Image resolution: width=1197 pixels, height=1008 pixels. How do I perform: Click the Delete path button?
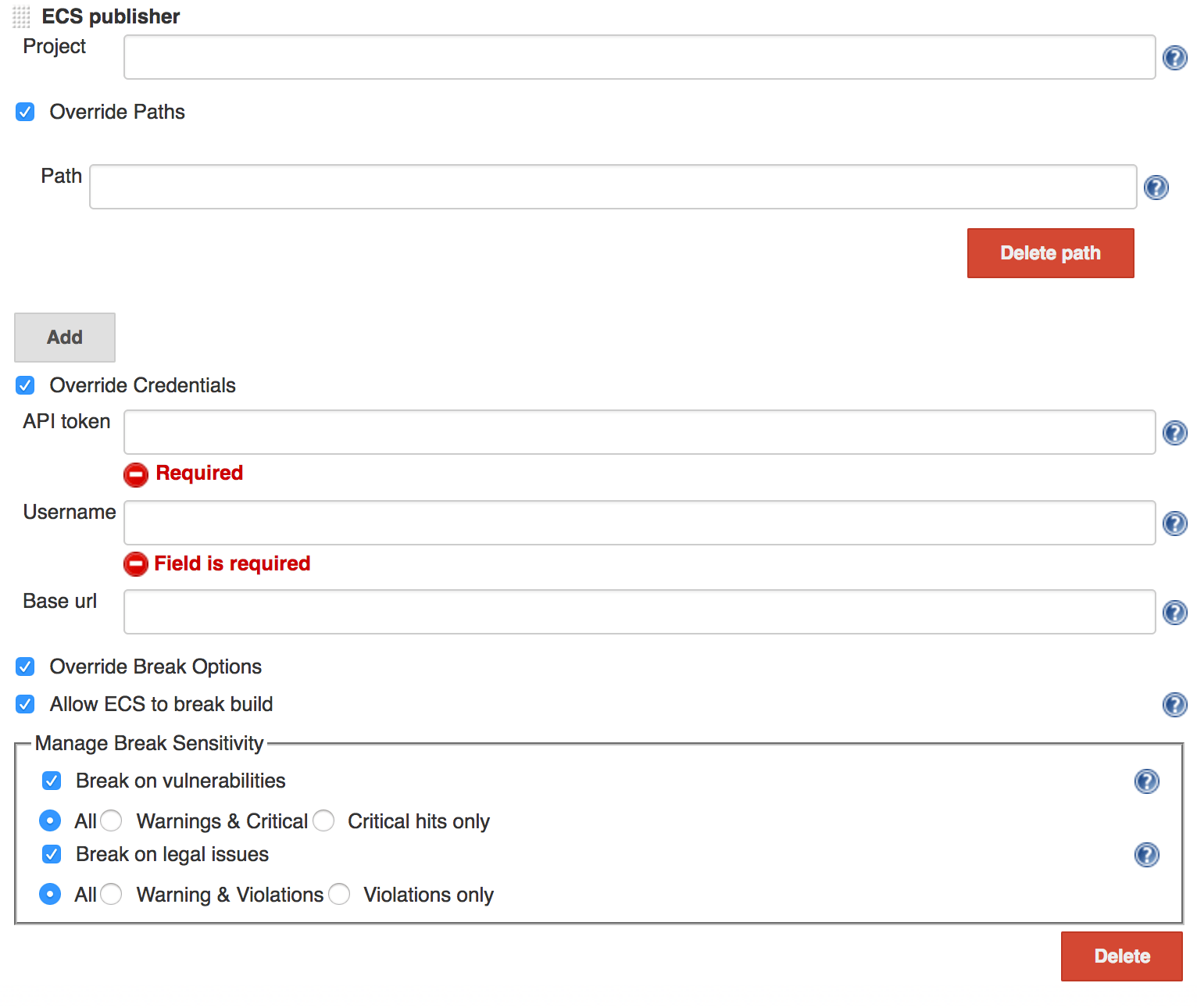point(1050,253)
